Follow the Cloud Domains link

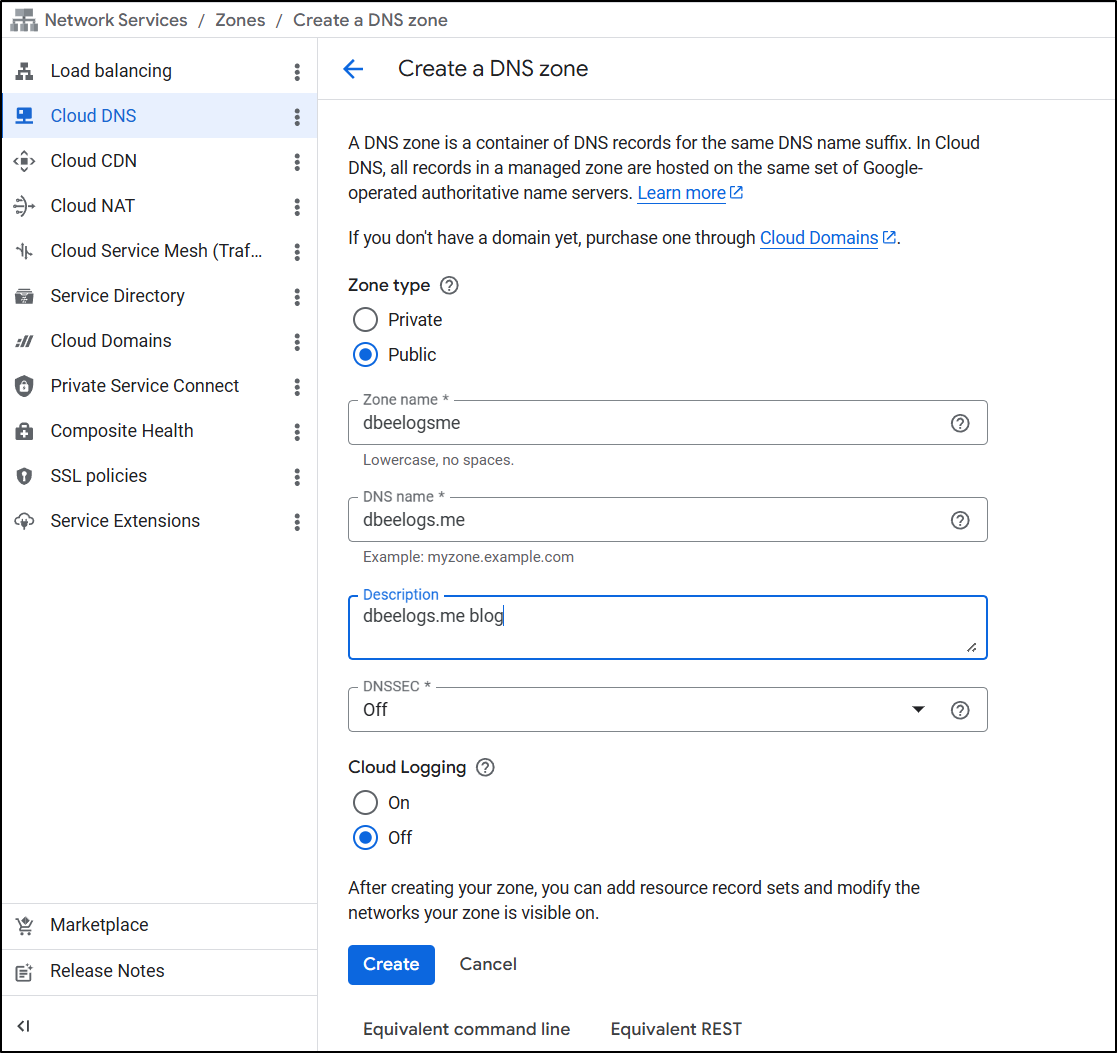(818, 238)
